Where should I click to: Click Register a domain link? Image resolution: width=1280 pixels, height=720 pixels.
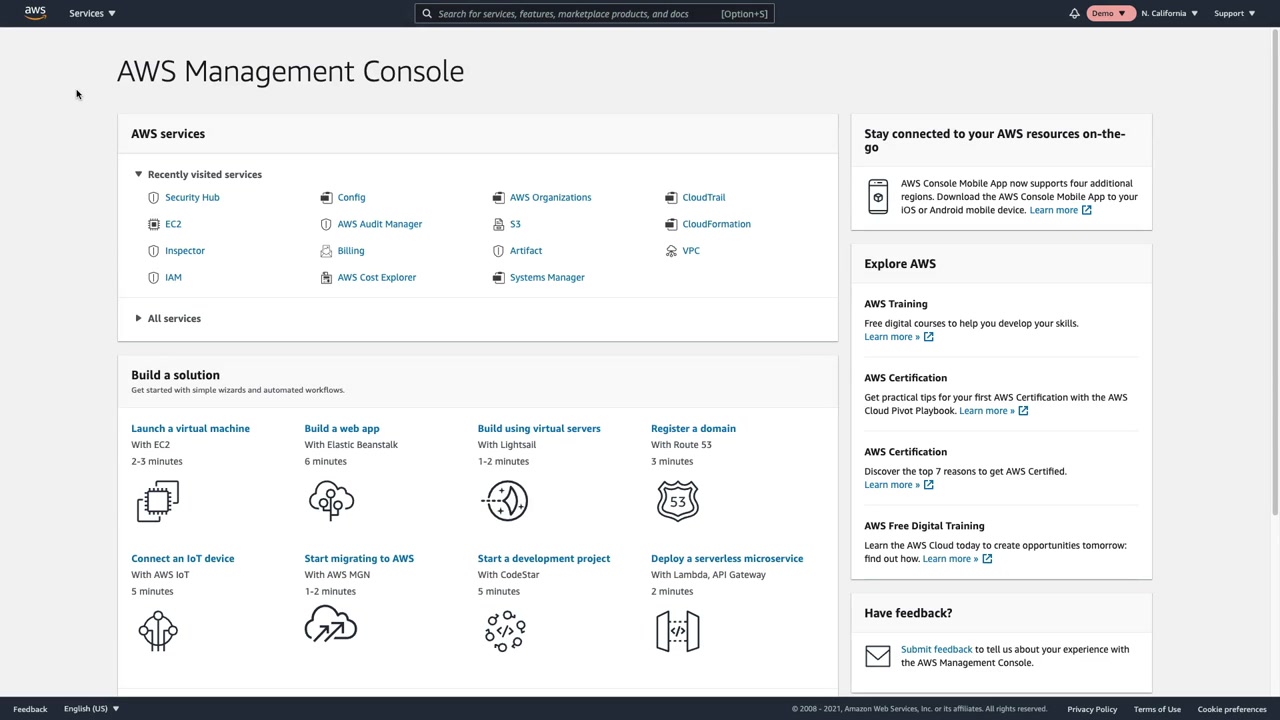(x=693, y=429)
